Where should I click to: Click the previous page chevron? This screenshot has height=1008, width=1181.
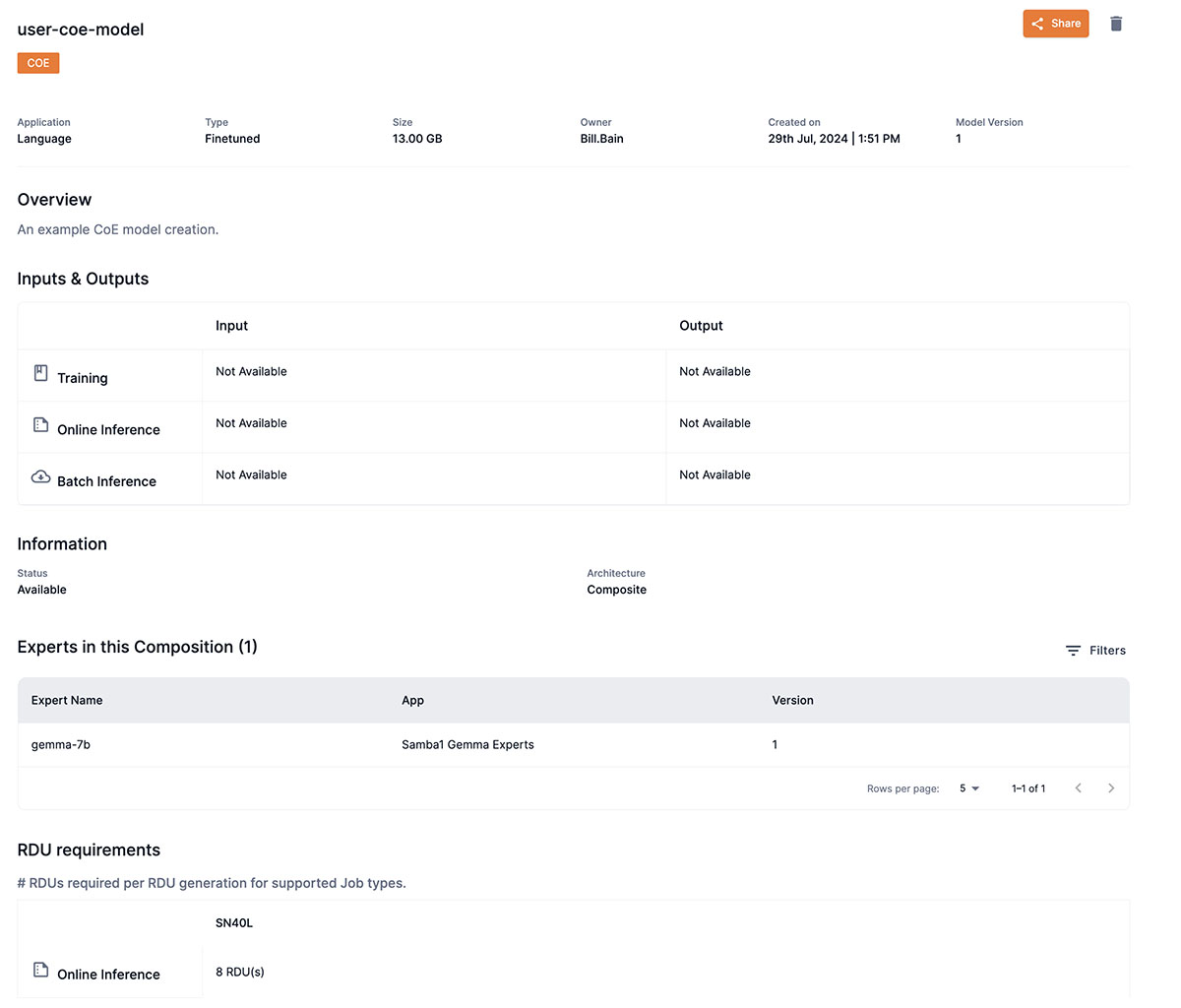point(1078,787)
